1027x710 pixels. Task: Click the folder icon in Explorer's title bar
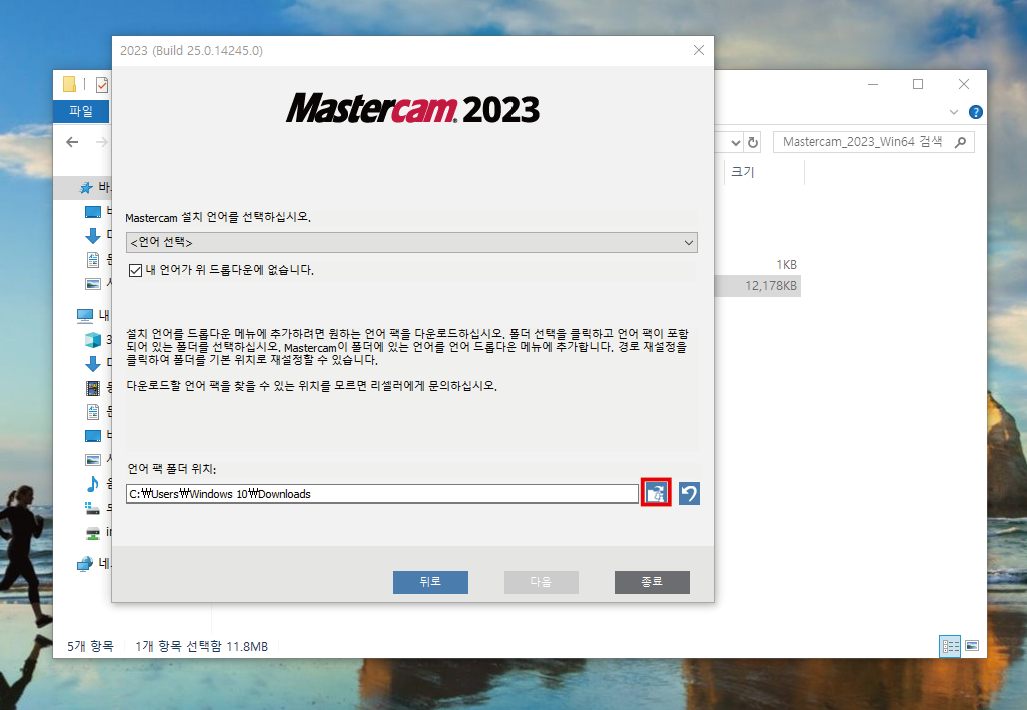point(69,84)
